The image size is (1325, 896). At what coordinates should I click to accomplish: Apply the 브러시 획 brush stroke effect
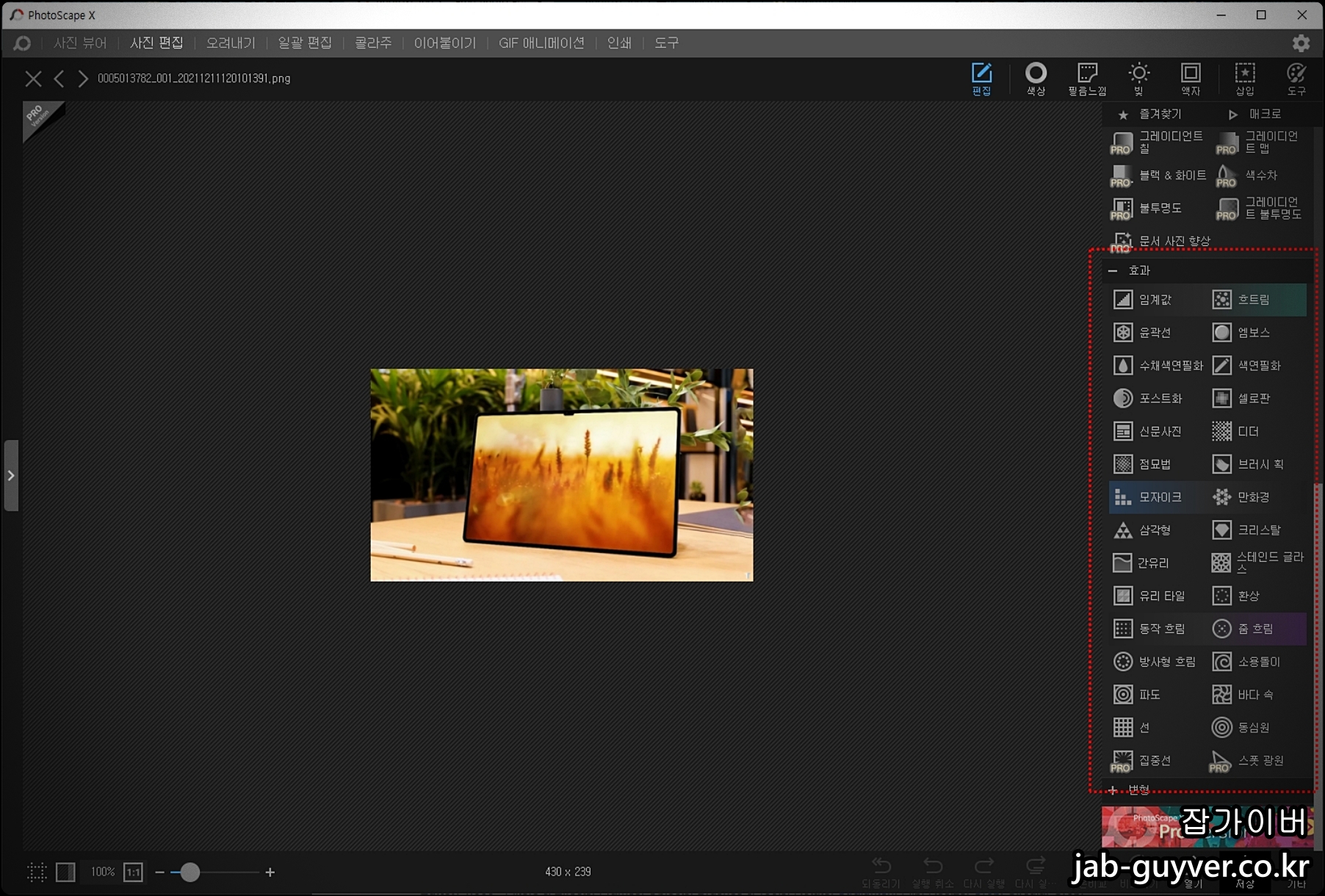point(1257,464)
